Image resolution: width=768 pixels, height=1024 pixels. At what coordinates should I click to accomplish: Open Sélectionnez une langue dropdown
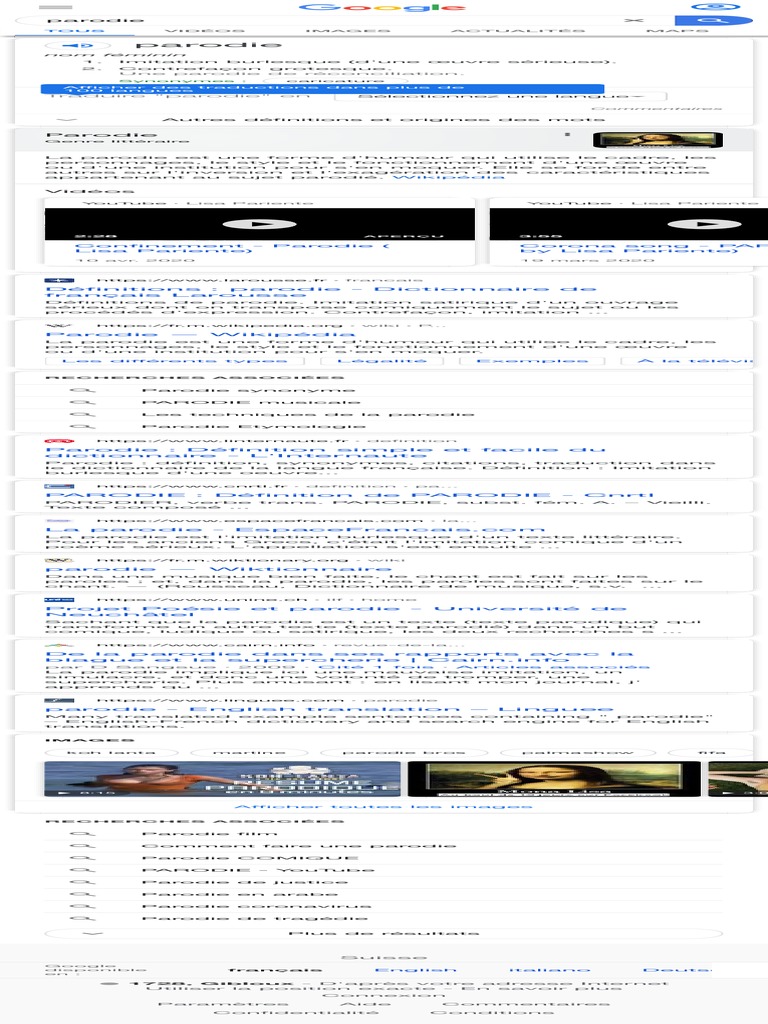[501, 96]
